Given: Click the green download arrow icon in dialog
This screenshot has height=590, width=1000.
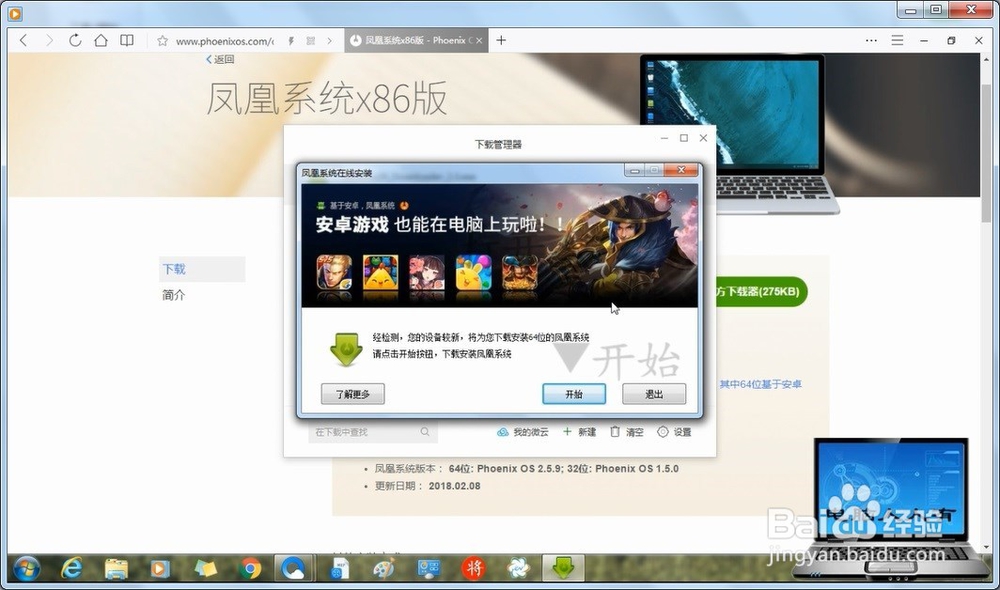Looking at the screenshot, I should tap(346, 349).
